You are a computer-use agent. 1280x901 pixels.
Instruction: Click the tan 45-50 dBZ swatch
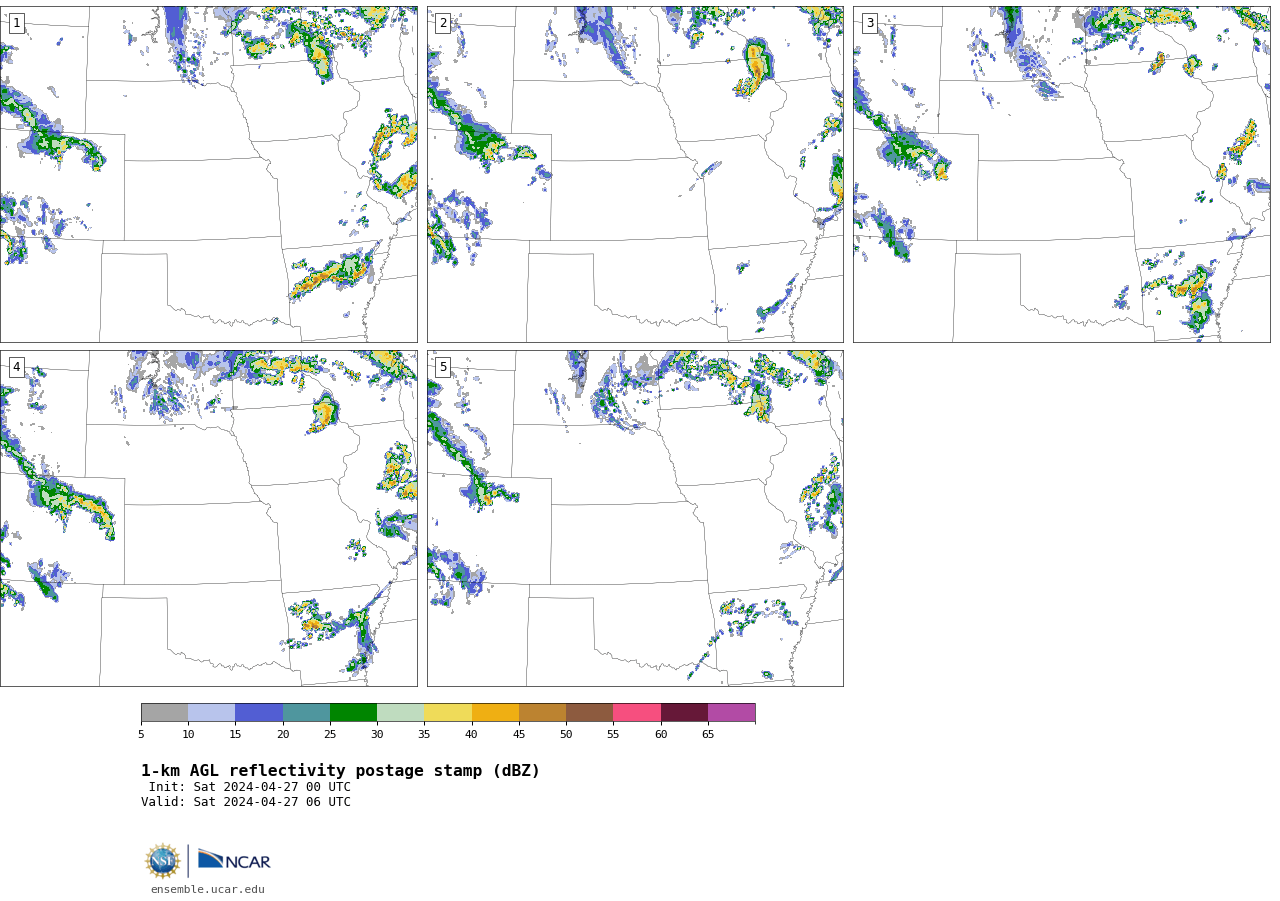point(542,713)
